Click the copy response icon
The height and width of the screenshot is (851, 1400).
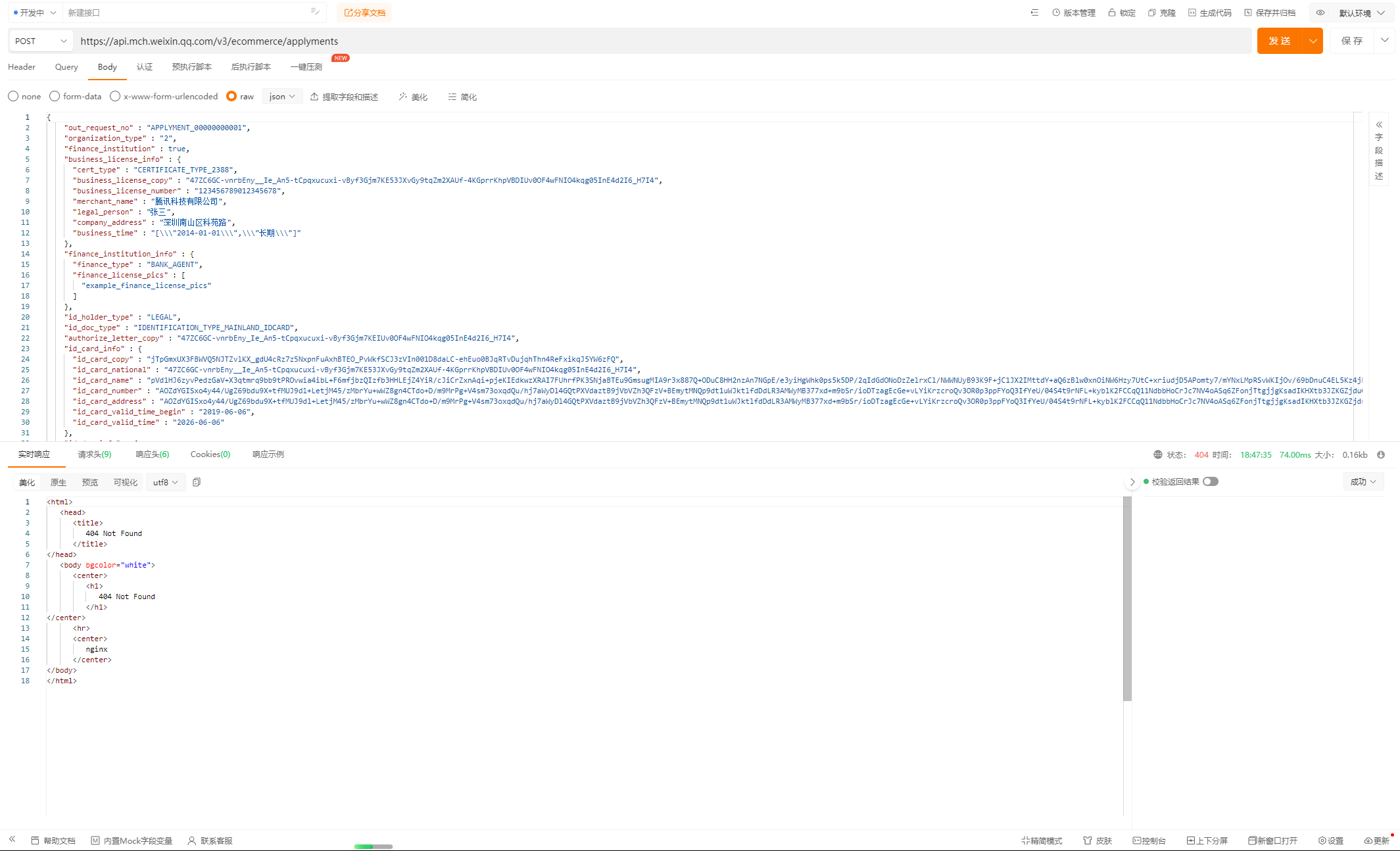coord(196,482)
